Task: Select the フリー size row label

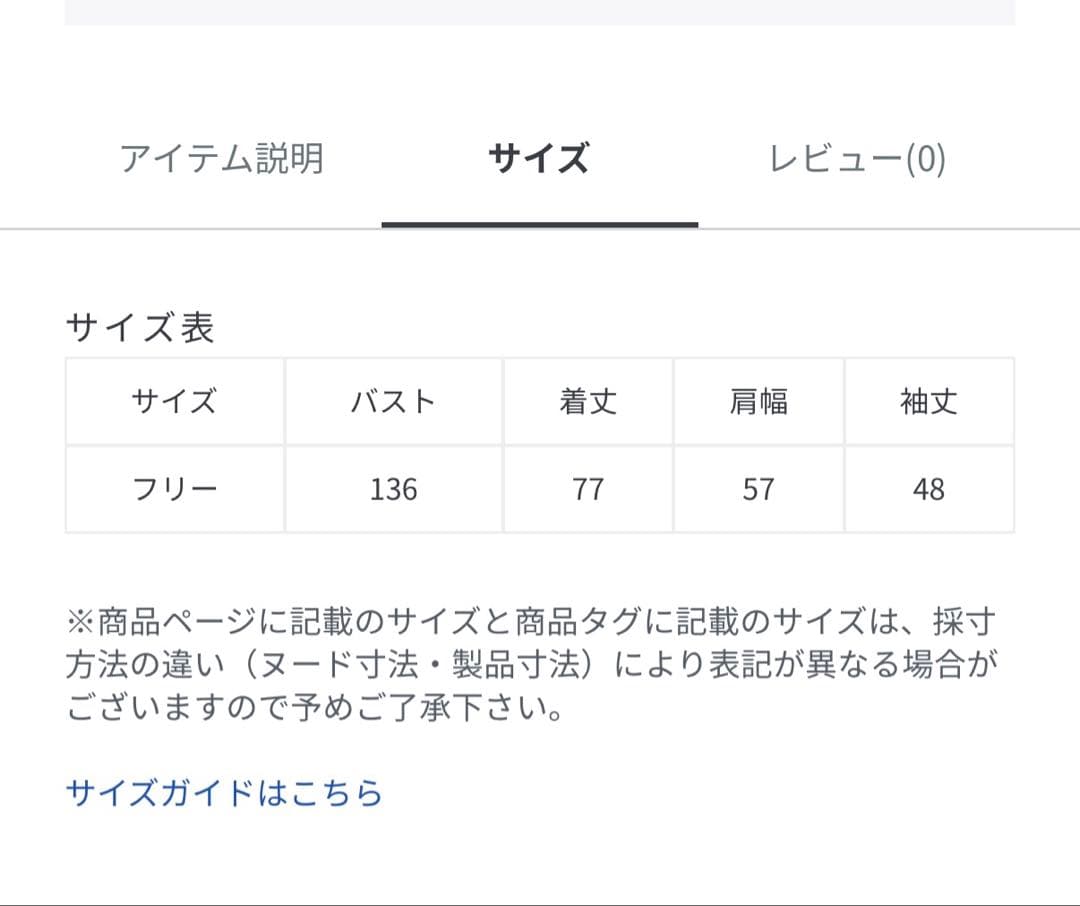Action: click(x=172, y=489)
